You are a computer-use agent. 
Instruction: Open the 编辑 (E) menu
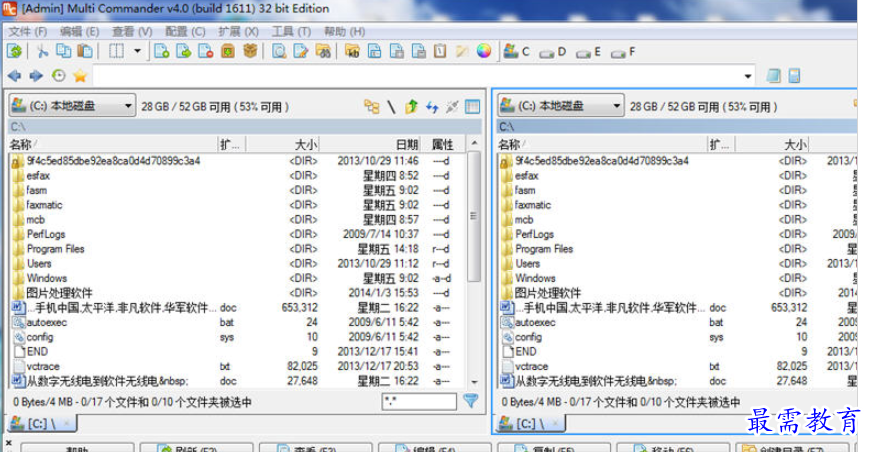tap(79, 32)
